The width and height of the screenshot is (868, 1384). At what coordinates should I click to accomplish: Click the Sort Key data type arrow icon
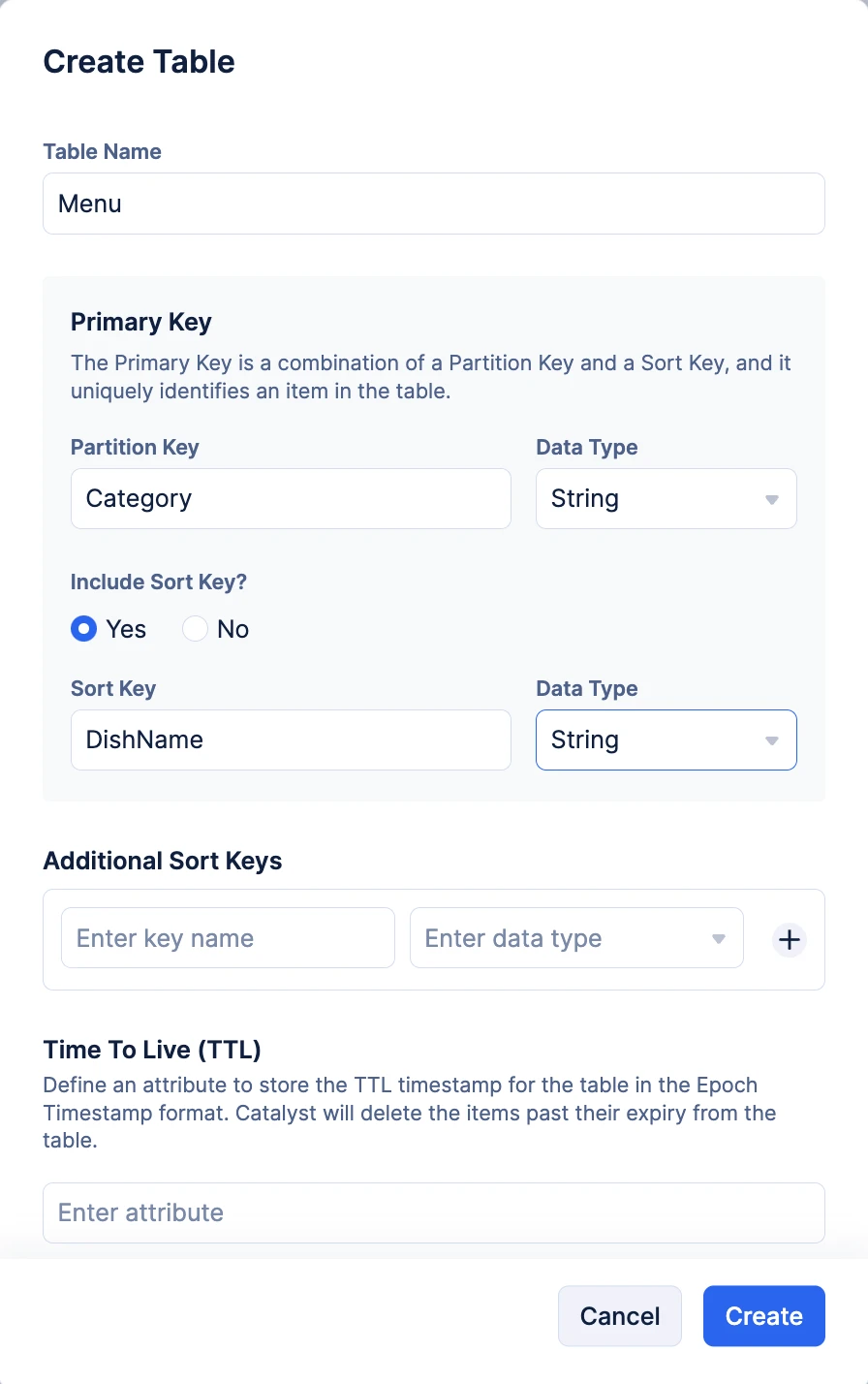(772, 741)
